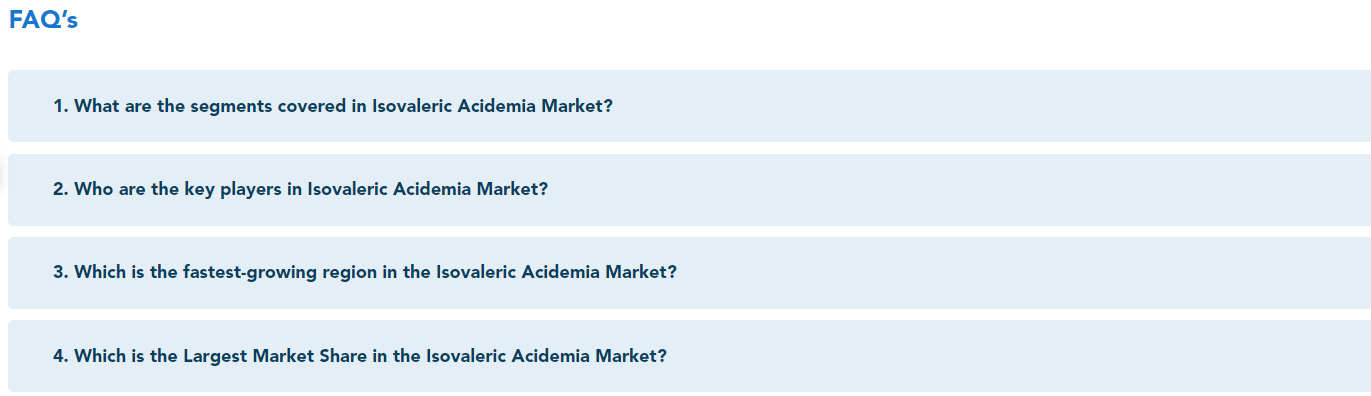Open question 4 about largest market share
The image size is (1371, 396).
pyautogui.click(x=689, y=356)
